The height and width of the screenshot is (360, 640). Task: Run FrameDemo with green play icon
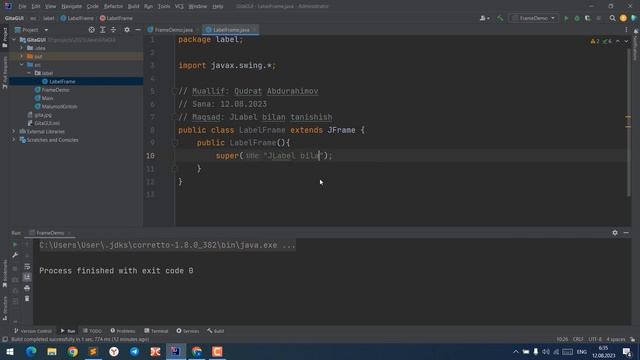pyautogui.click(x=566, y=18)
